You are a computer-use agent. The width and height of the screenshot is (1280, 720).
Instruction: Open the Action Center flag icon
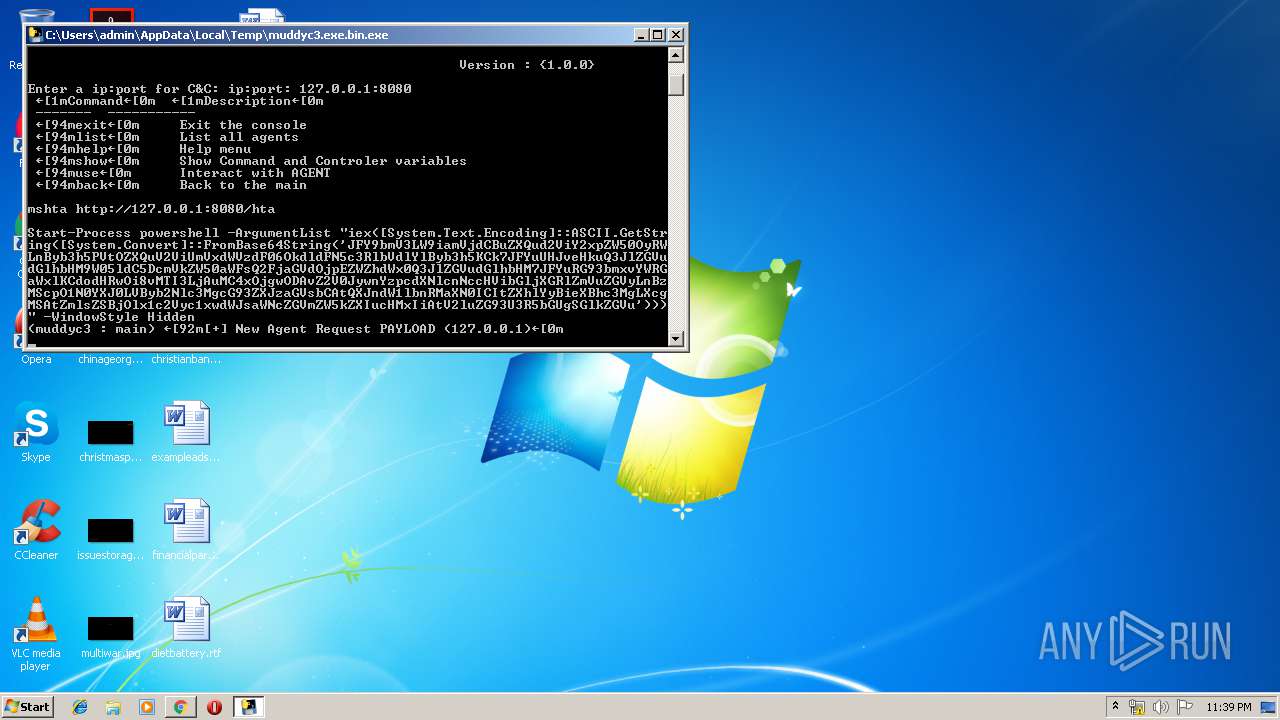pos(1183,707)
